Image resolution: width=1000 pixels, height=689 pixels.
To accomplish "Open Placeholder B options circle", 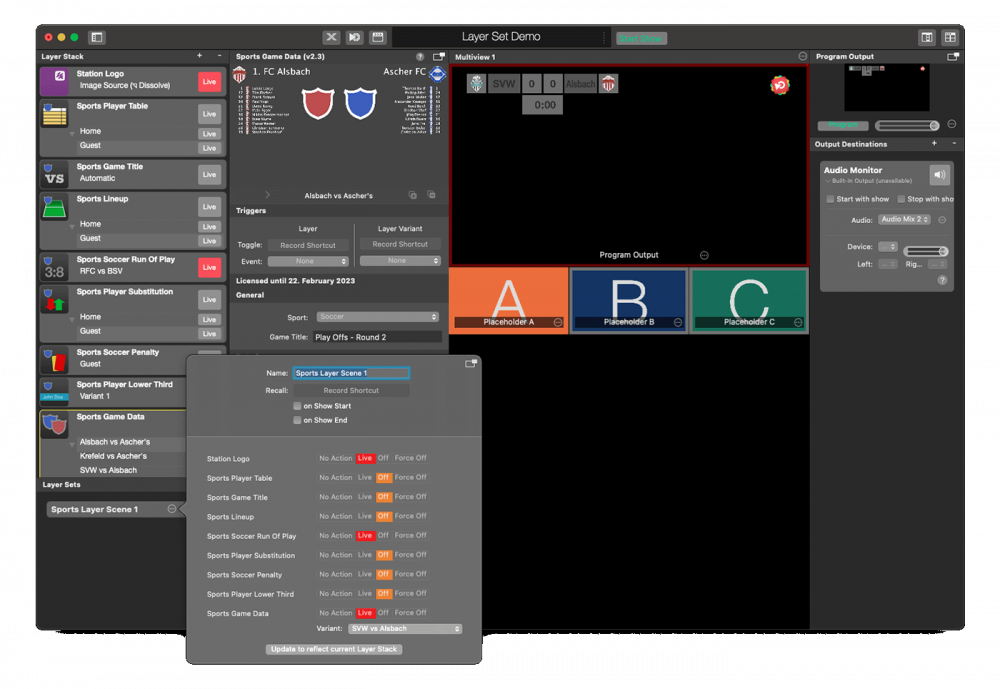I will pyautogui.click(x=678, y=322).
